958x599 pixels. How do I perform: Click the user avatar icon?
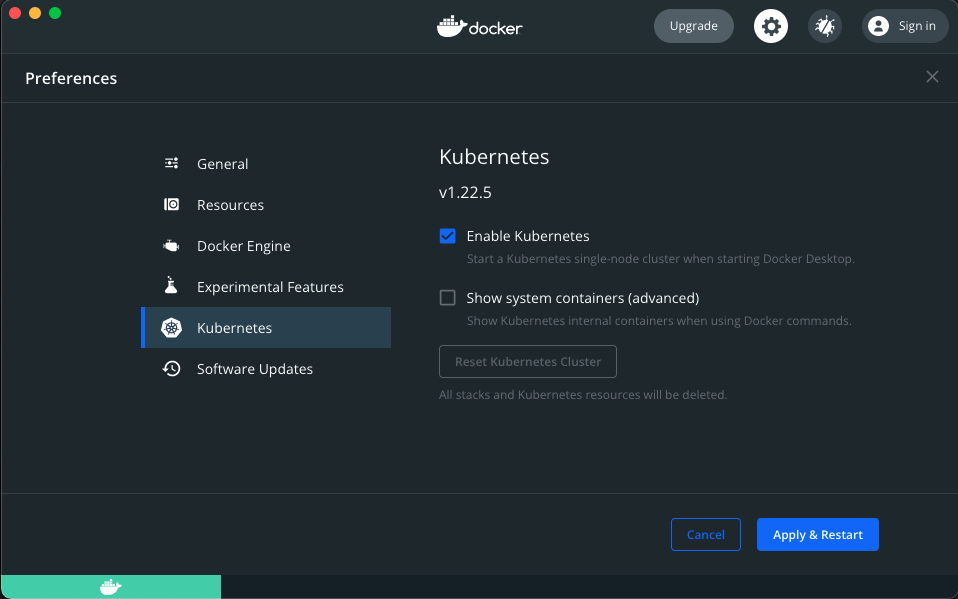coord(878,26)
